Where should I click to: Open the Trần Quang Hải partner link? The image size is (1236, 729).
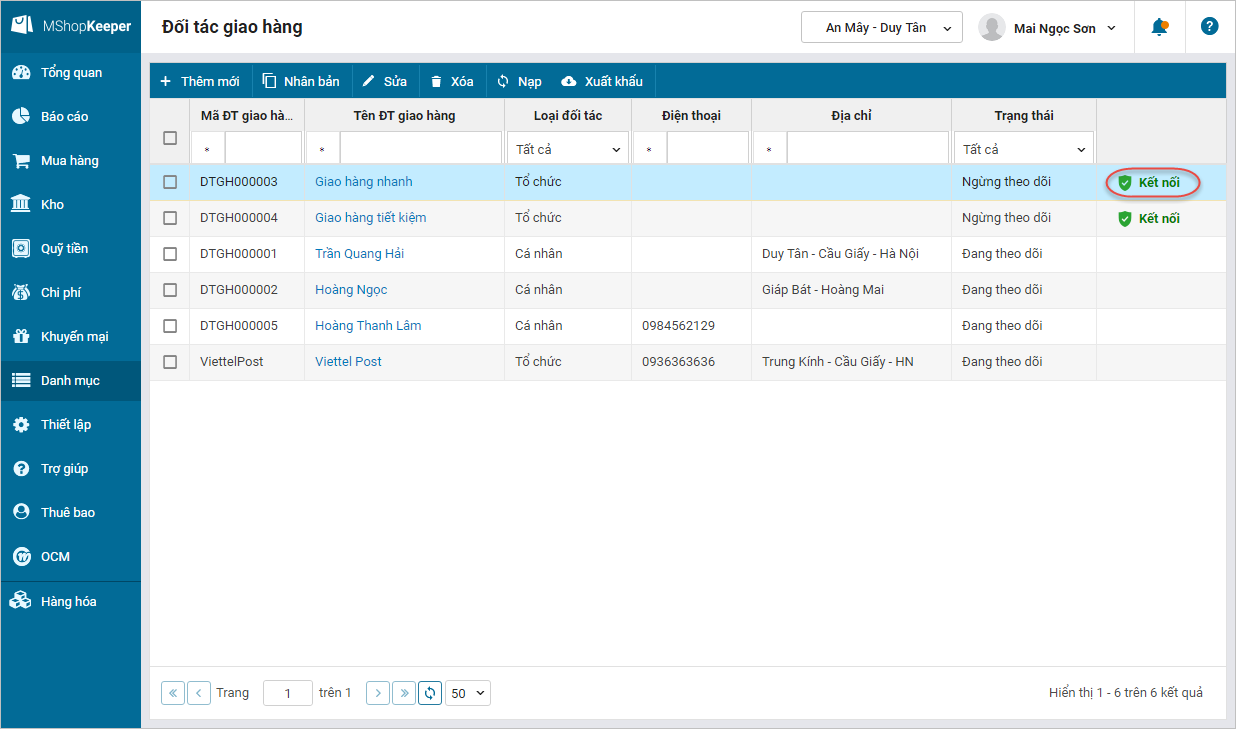pos(359,254)
